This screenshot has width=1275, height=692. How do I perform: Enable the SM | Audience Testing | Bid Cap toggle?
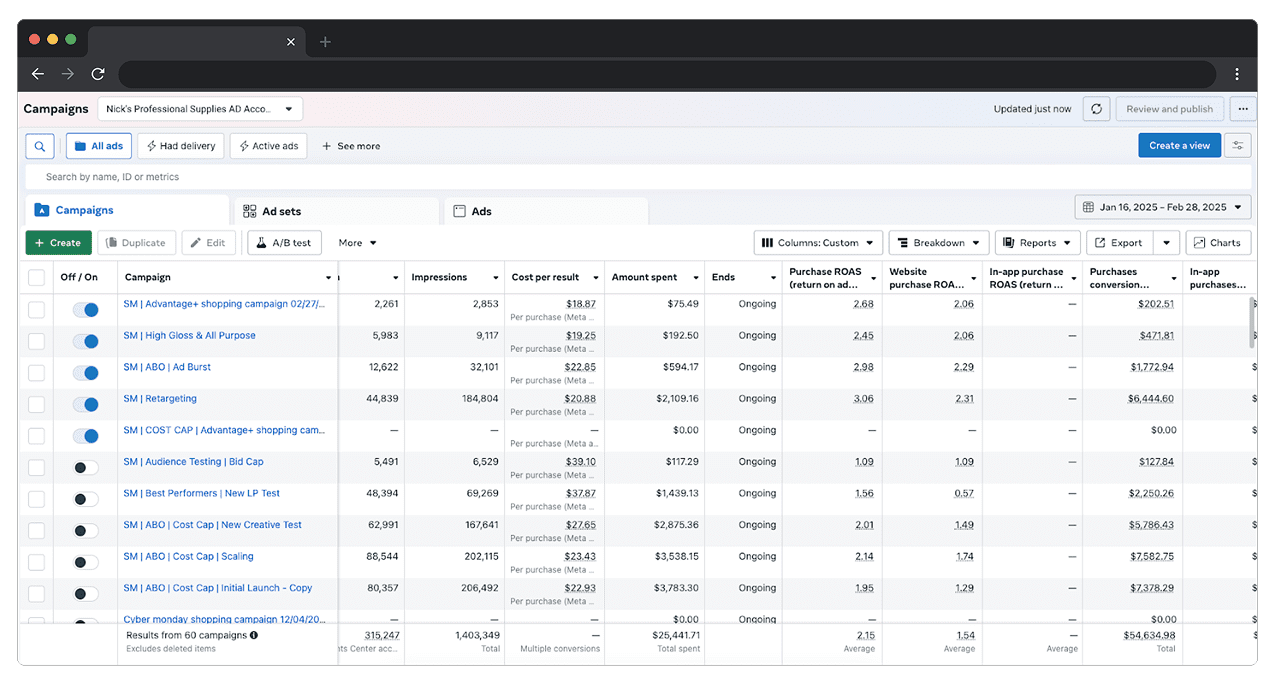click(86, 468)
